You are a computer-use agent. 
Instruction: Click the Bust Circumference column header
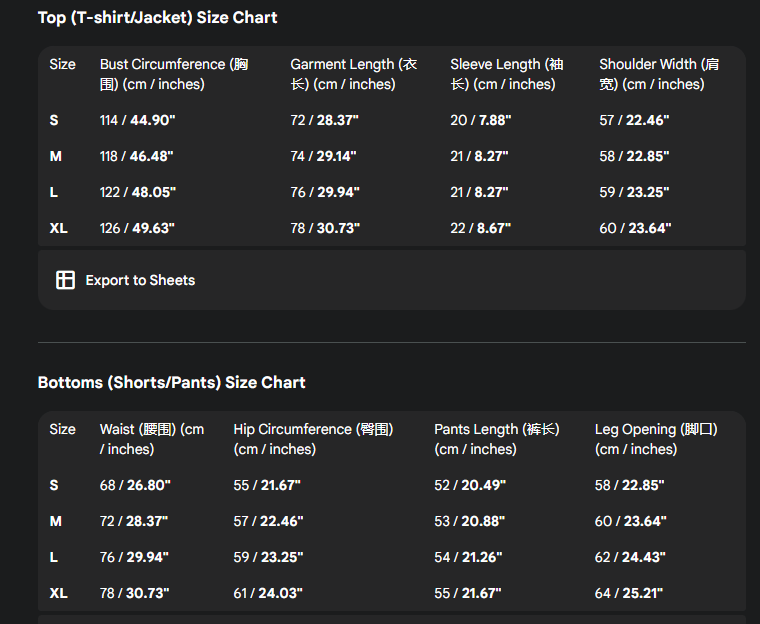pyautogui.click(x=174, y=74)
